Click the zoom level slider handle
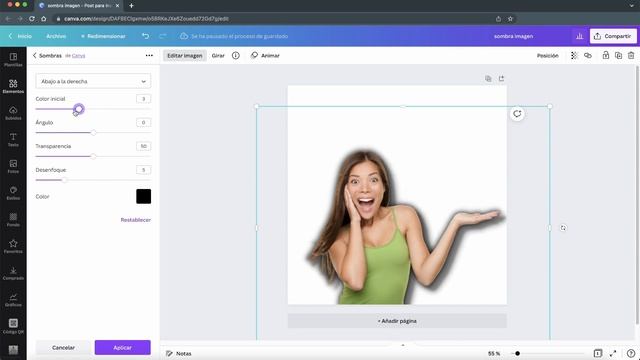This screenshot has width=640, height=360. point(517,353)
